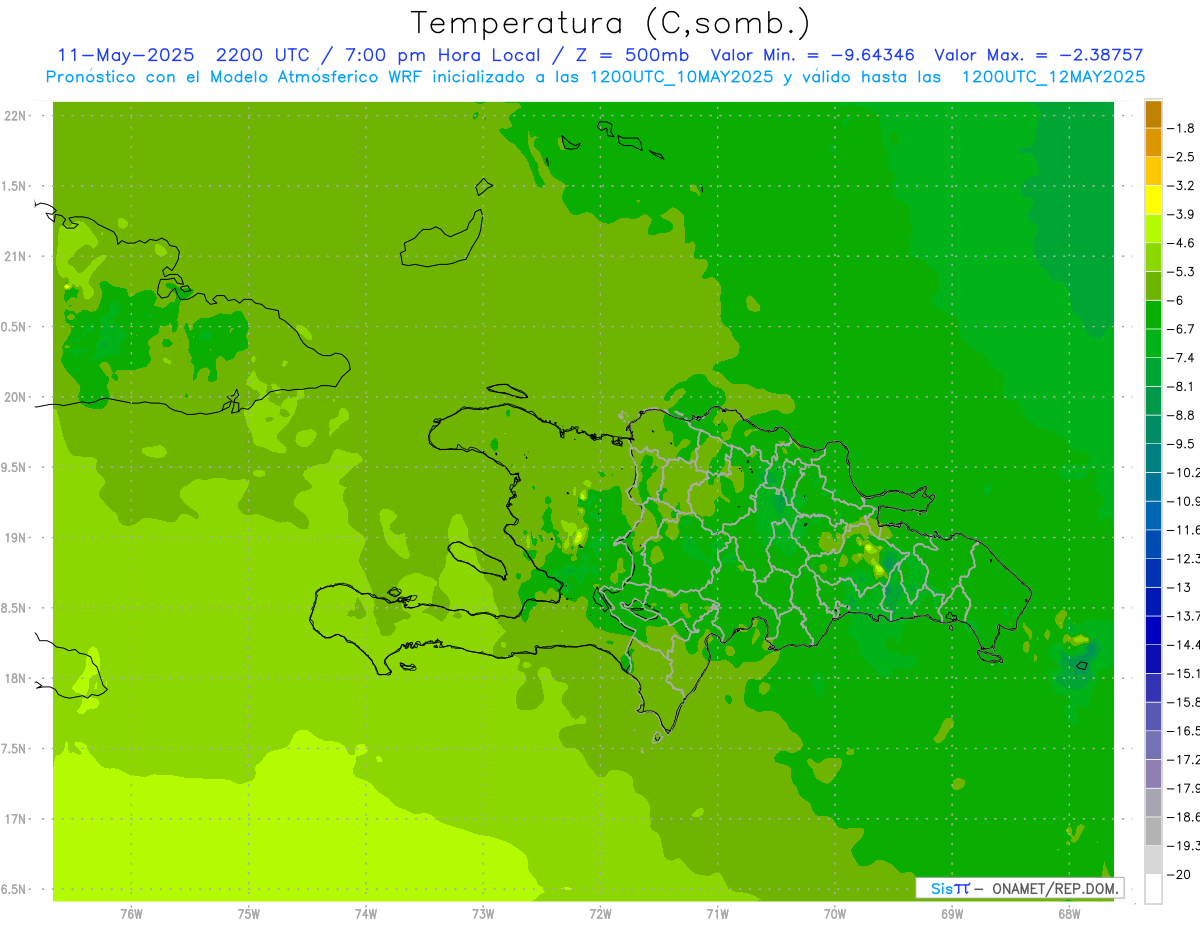Click the "-13" colorbar value
Image resolution: width=1200 pixels, height=927 pixels.
click(x=1179, y=587)
